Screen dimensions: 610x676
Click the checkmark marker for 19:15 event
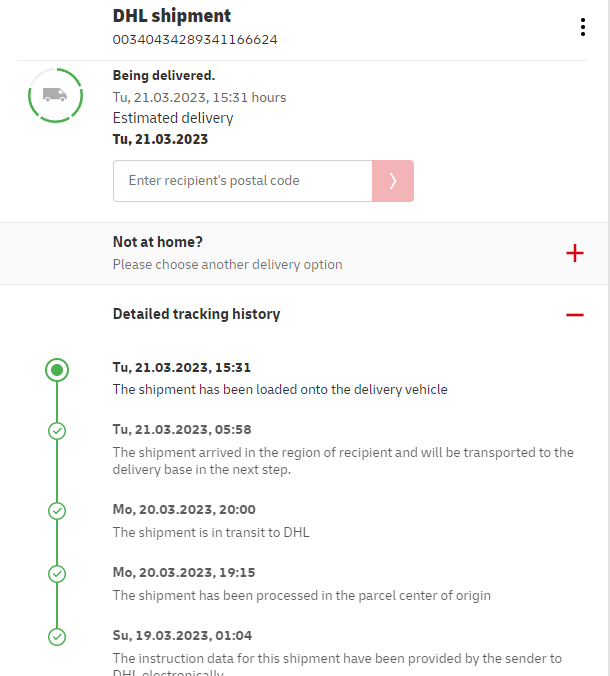[x=57, y=574]
